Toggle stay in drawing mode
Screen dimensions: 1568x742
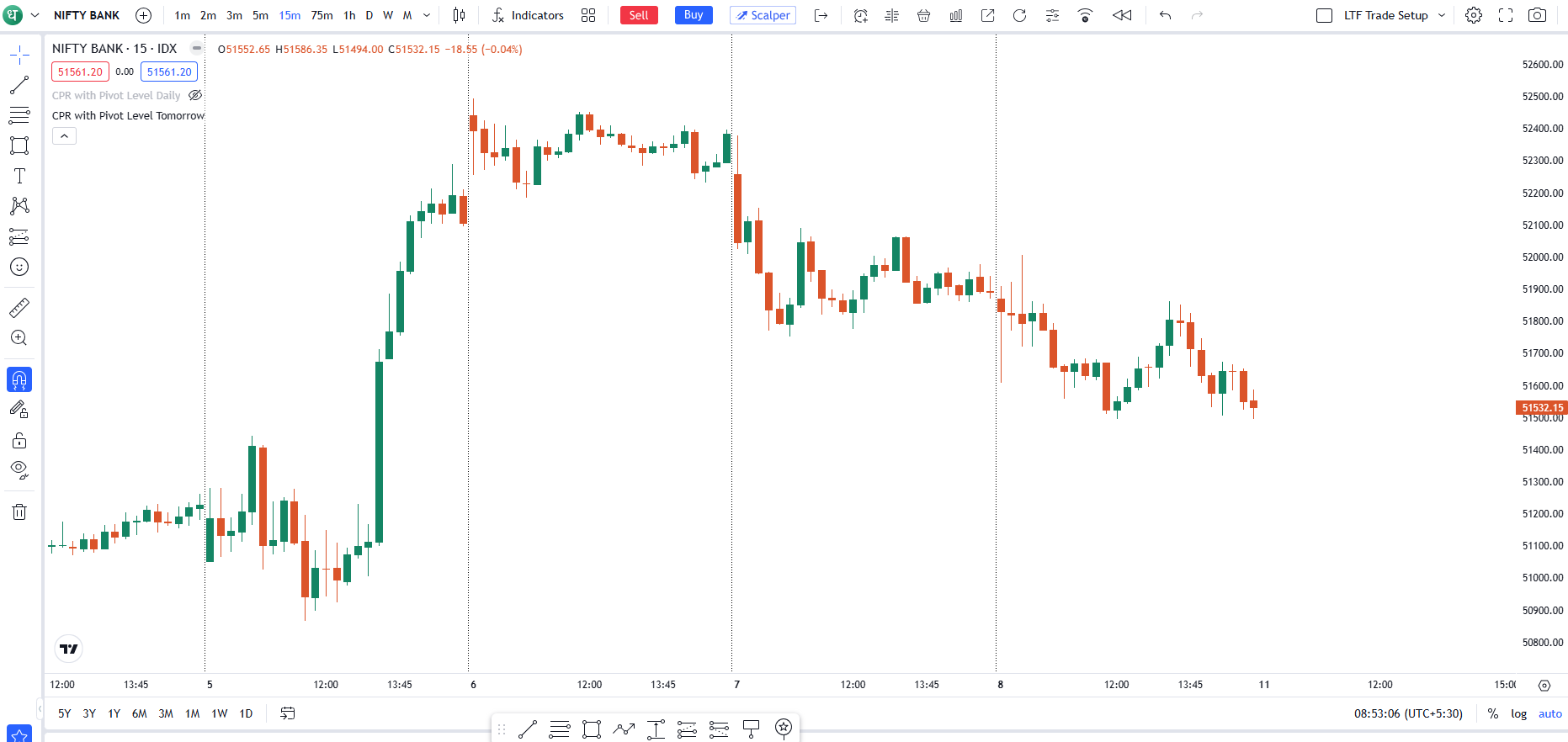(x=19, y=410)
